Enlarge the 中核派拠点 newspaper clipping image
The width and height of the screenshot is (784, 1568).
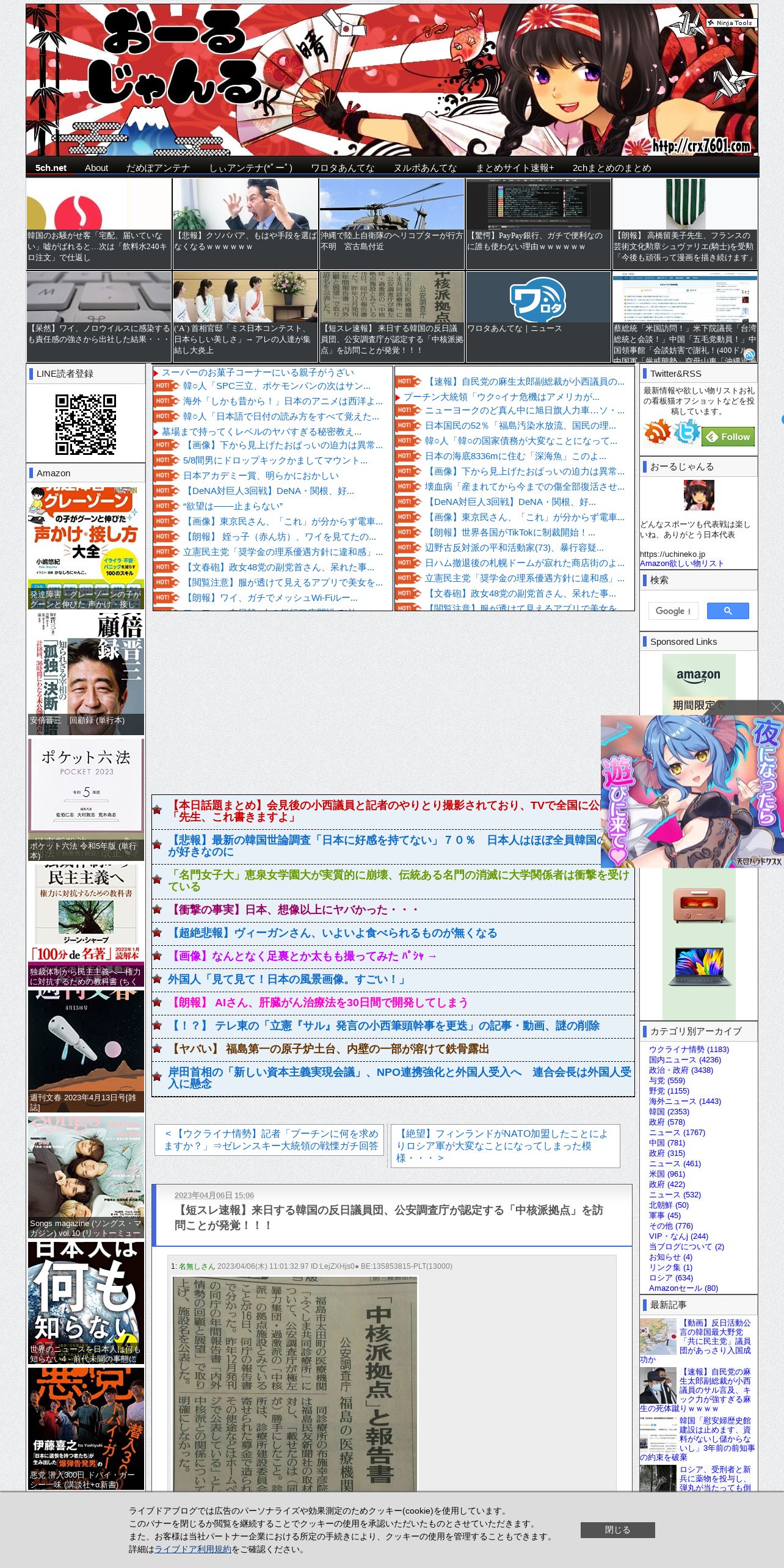295,1383
